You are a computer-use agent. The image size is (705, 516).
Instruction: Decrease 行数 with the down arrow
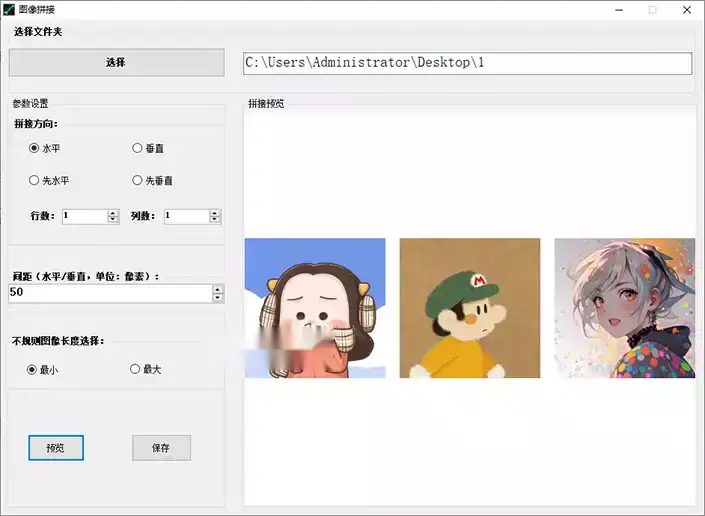(113, 219)
